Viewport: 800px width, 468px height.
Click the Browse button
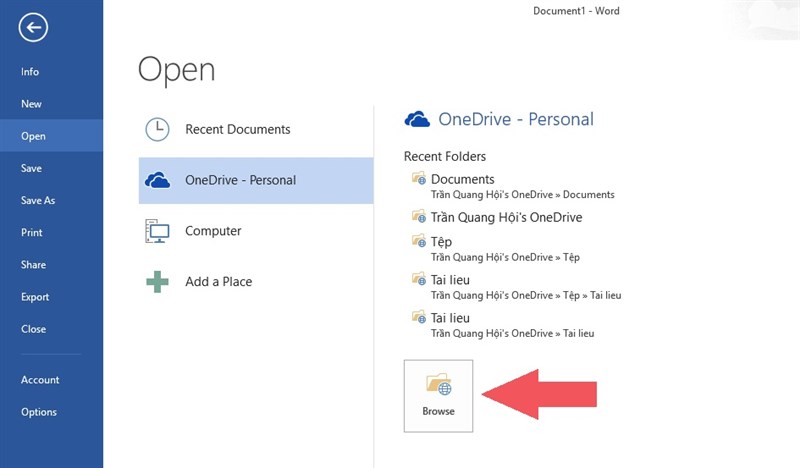click(x=438, y=396)
